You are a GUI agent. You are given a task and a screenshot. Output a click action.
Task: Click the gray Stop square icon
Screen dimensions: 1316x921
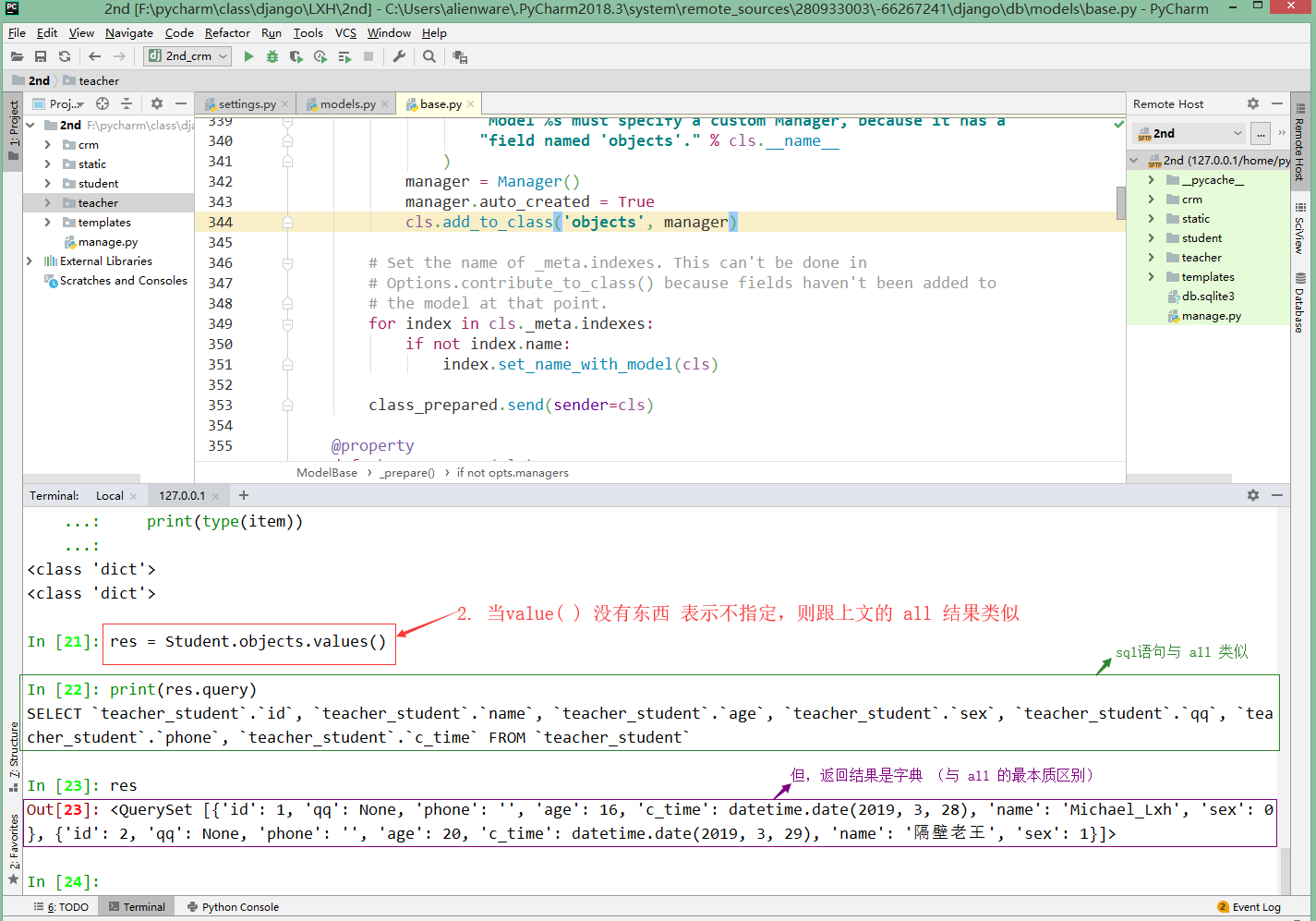368,57
